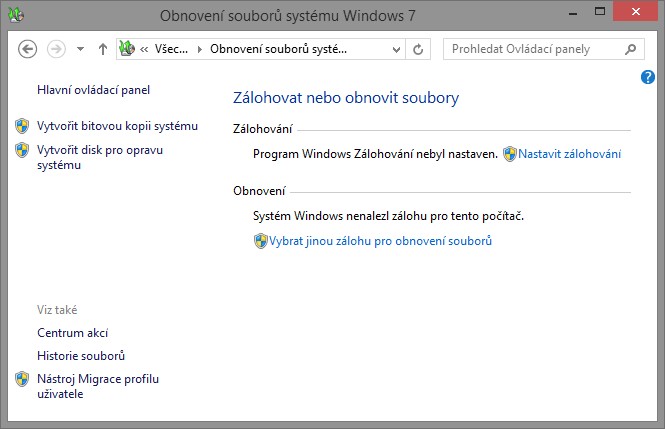Focus the "Prohledat Ovládací panely" search field
The height and width of the screenshot is (429, 665).
tap(535, 48)
